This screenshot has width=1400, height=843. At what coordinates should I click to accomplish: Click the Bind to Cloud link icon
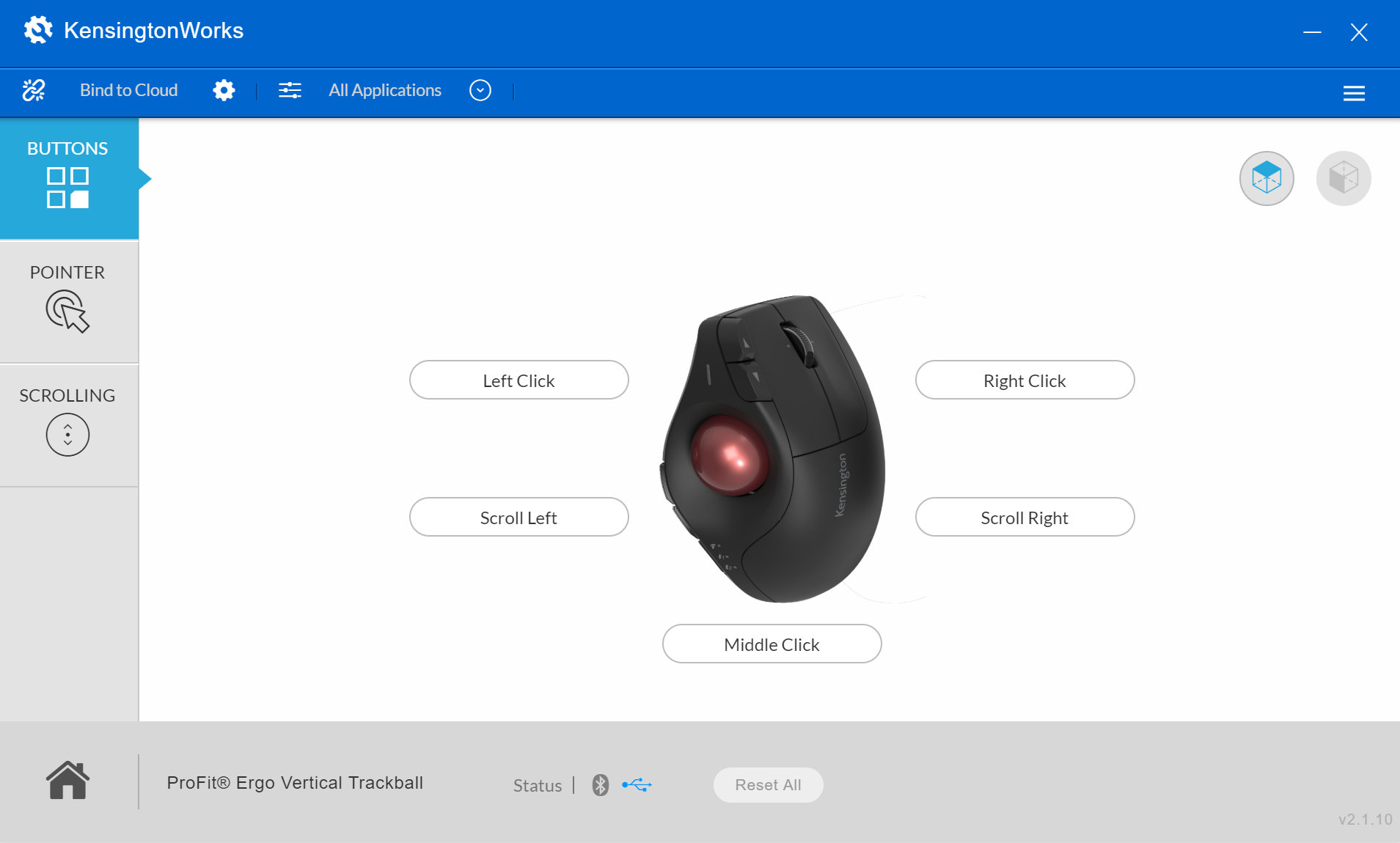(34, 90)
